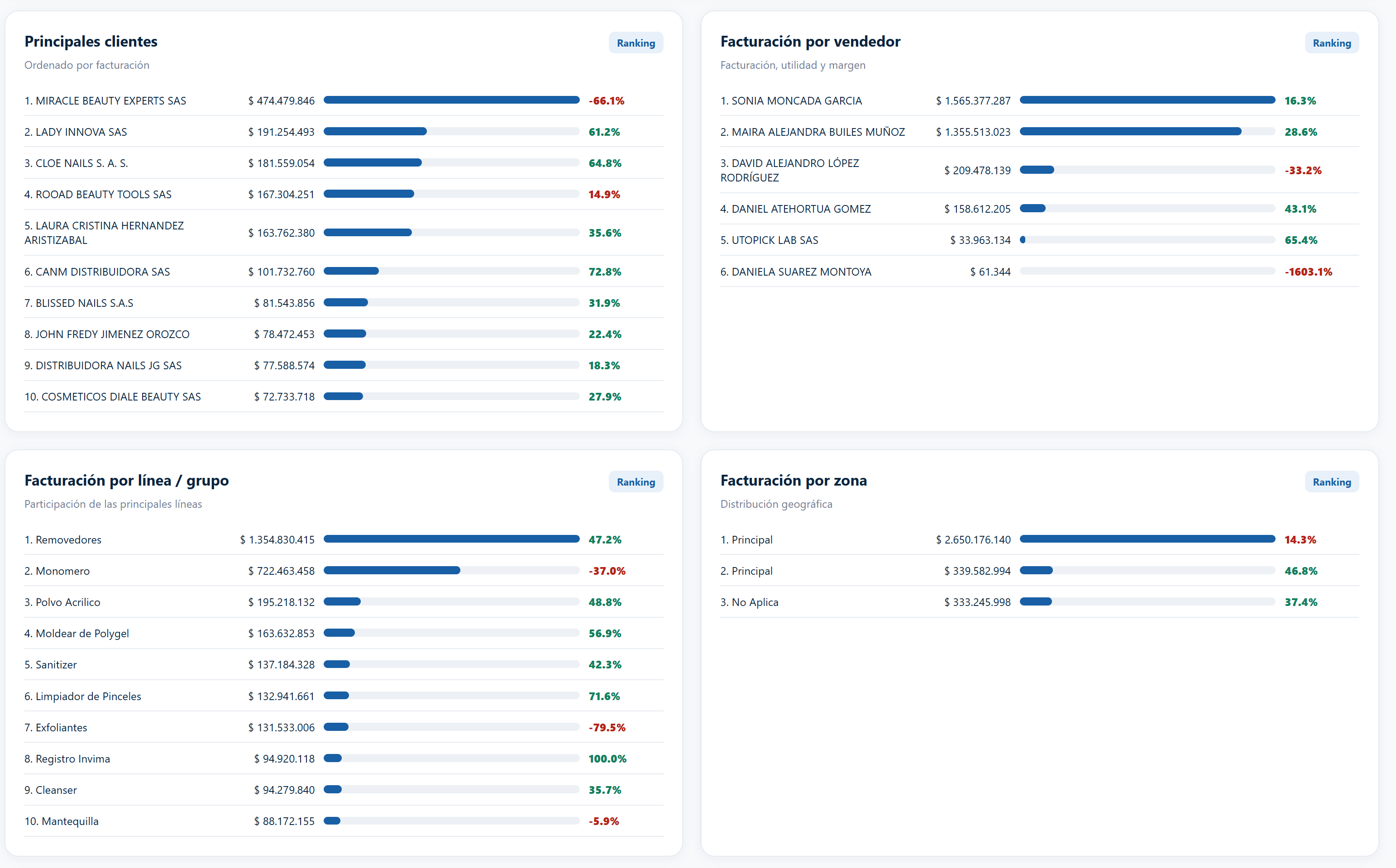Click the zone amount $ 339.582.994
This screenshot has width=1396, height=868.
[x=977, y=571]
